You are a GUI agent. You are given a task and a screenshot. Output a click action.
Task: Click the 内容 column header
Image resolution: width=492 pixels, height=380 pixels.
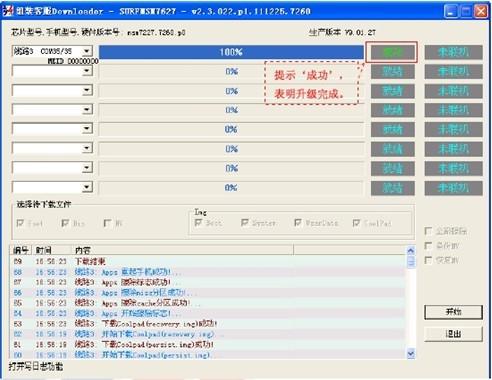182,250
